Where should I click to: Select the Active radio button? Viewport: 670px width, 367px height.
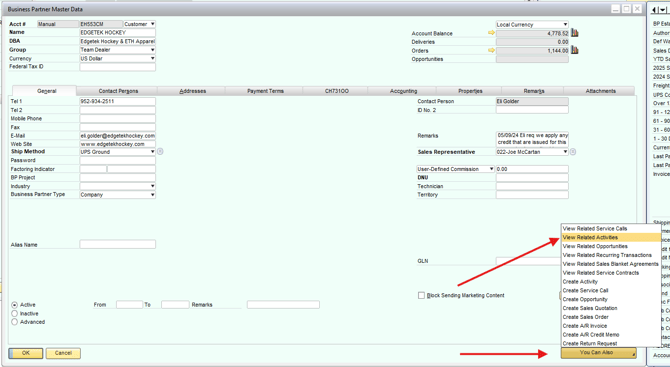click(15, 305)
